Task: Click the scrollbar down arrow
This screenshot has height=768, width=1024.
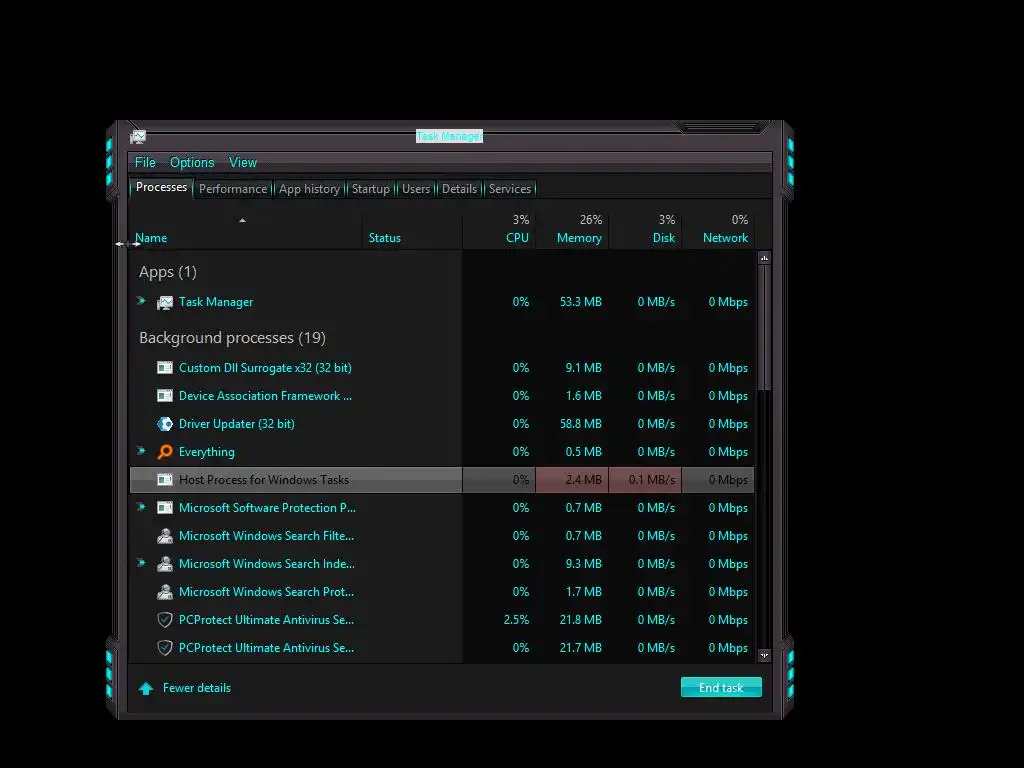Action: pyautogui.click(x=764, y=655)
